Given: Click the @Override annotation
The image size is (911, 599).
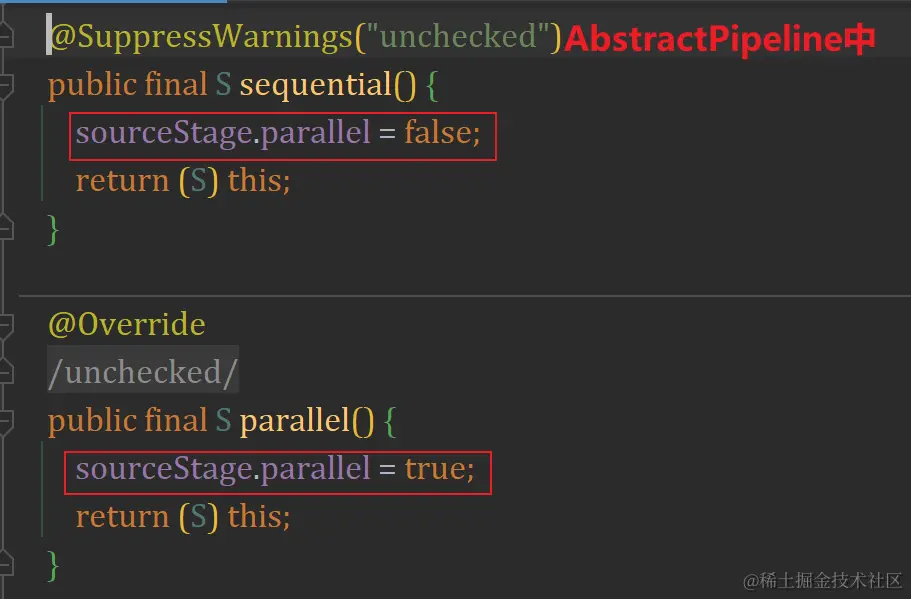Looking at the screenshot, I should (126, 325).
